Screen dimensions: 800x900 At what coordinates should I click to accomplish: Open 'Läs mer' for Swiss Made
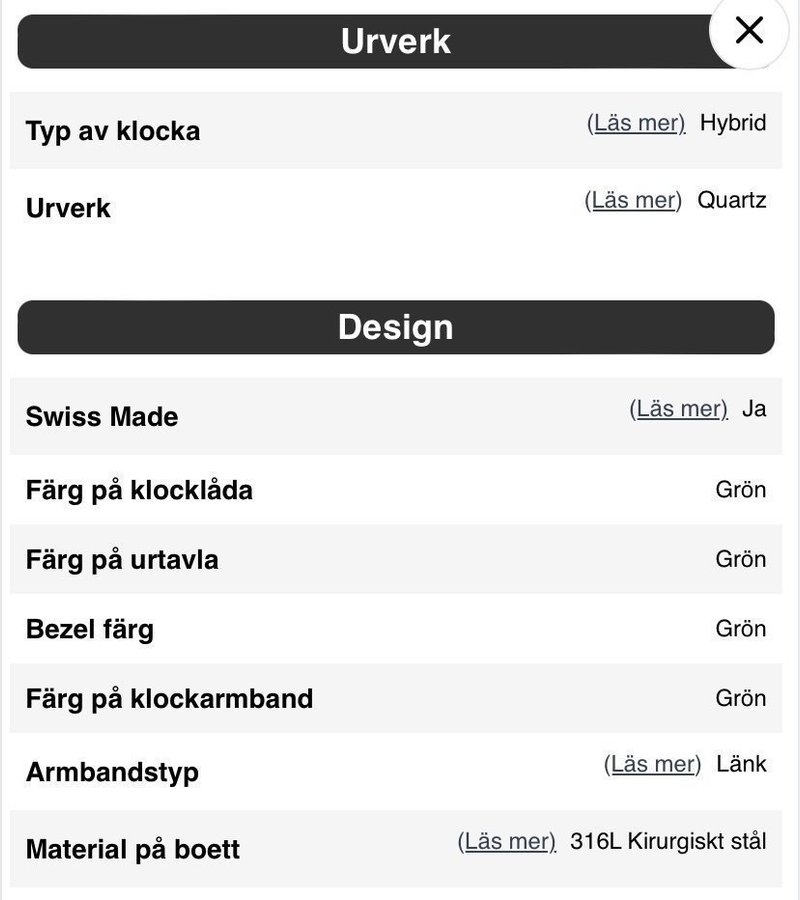pos(678,409)
